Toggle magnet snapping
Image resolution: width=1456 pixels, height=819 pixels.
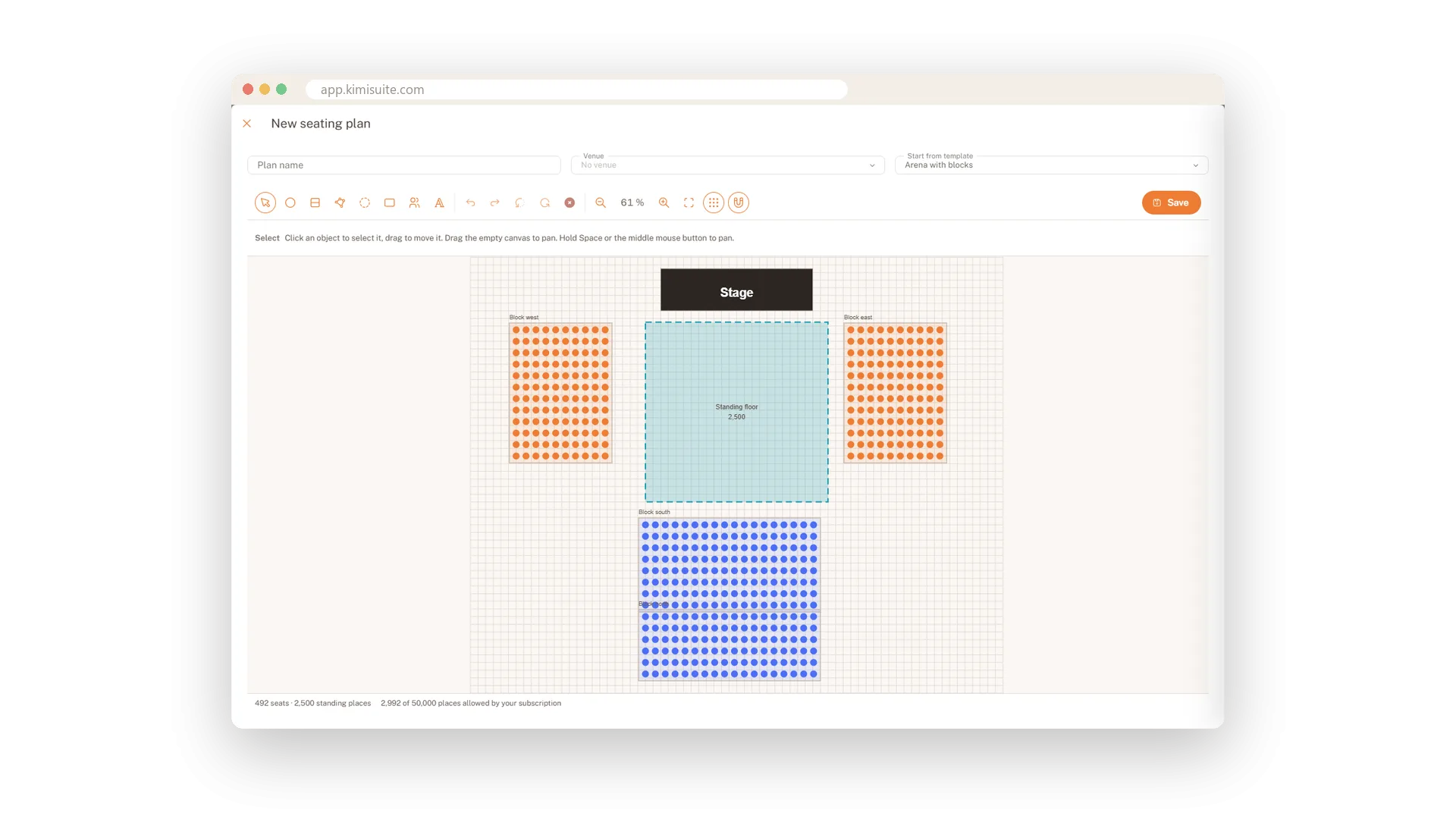[x=739, y=202]
